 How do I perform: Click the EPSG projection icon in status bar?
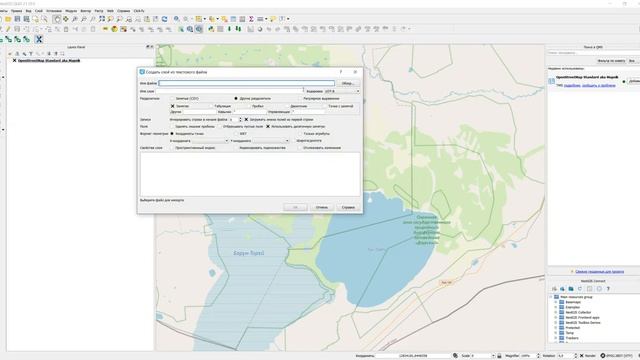point(602,356)
